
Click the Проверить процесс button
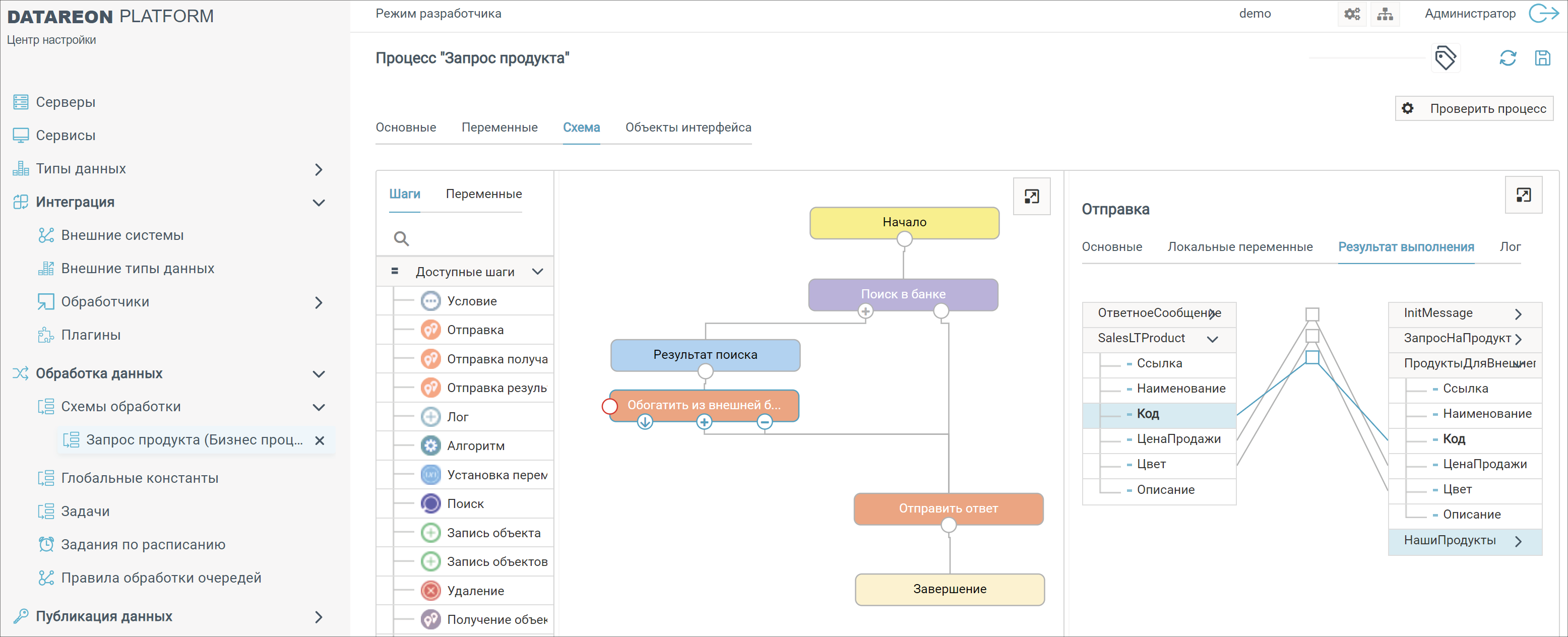click(1474, 108)
